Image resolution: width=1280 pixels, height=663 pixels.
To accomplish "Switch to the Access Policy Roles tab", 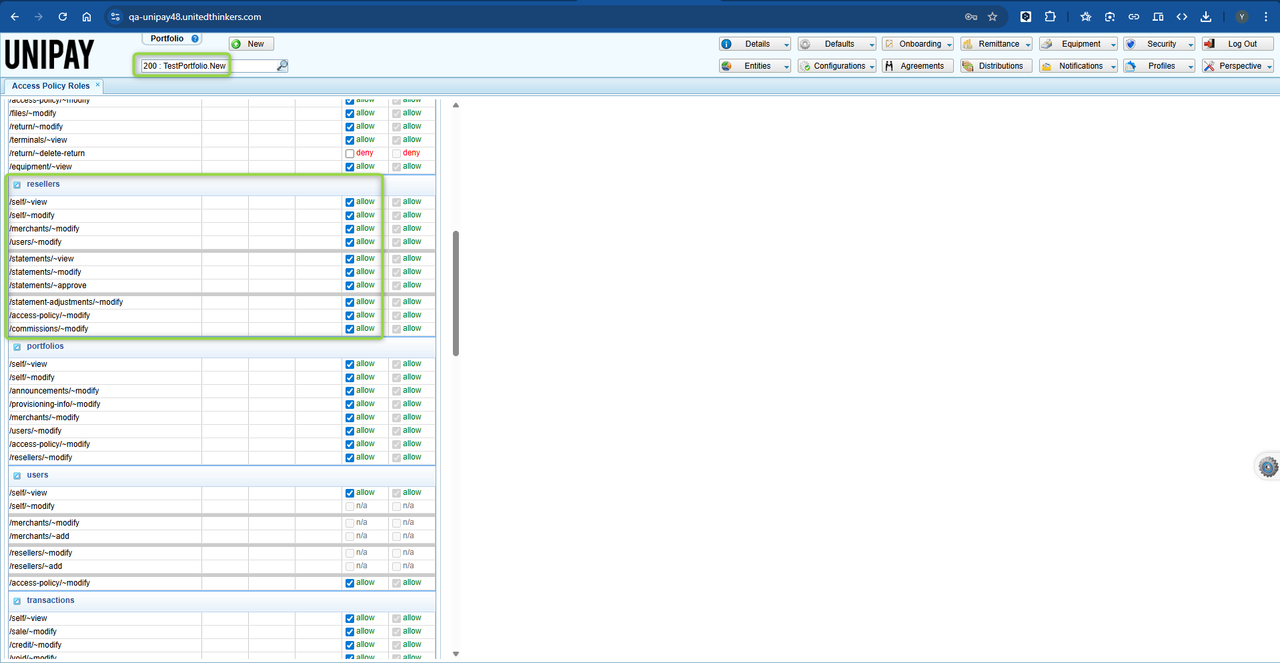I will (x=50, y=86).
